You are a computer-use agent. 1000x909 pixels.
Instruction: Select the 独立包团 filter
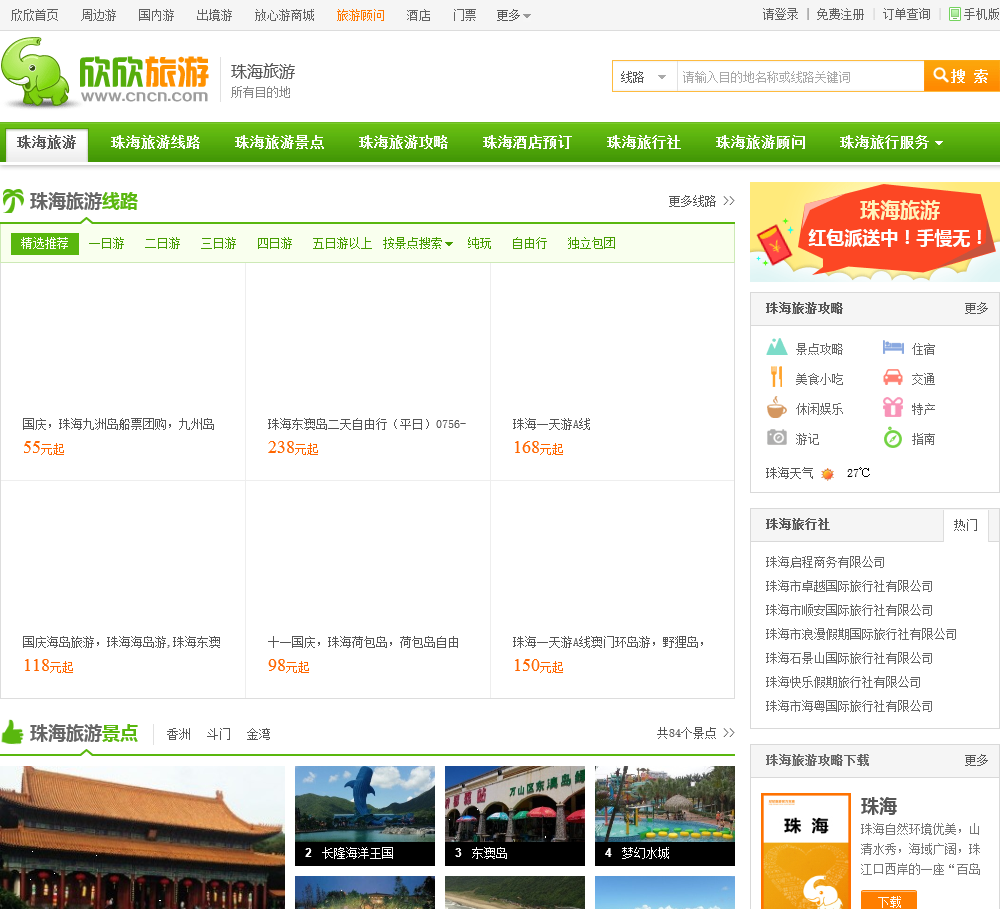pos(591,243)
